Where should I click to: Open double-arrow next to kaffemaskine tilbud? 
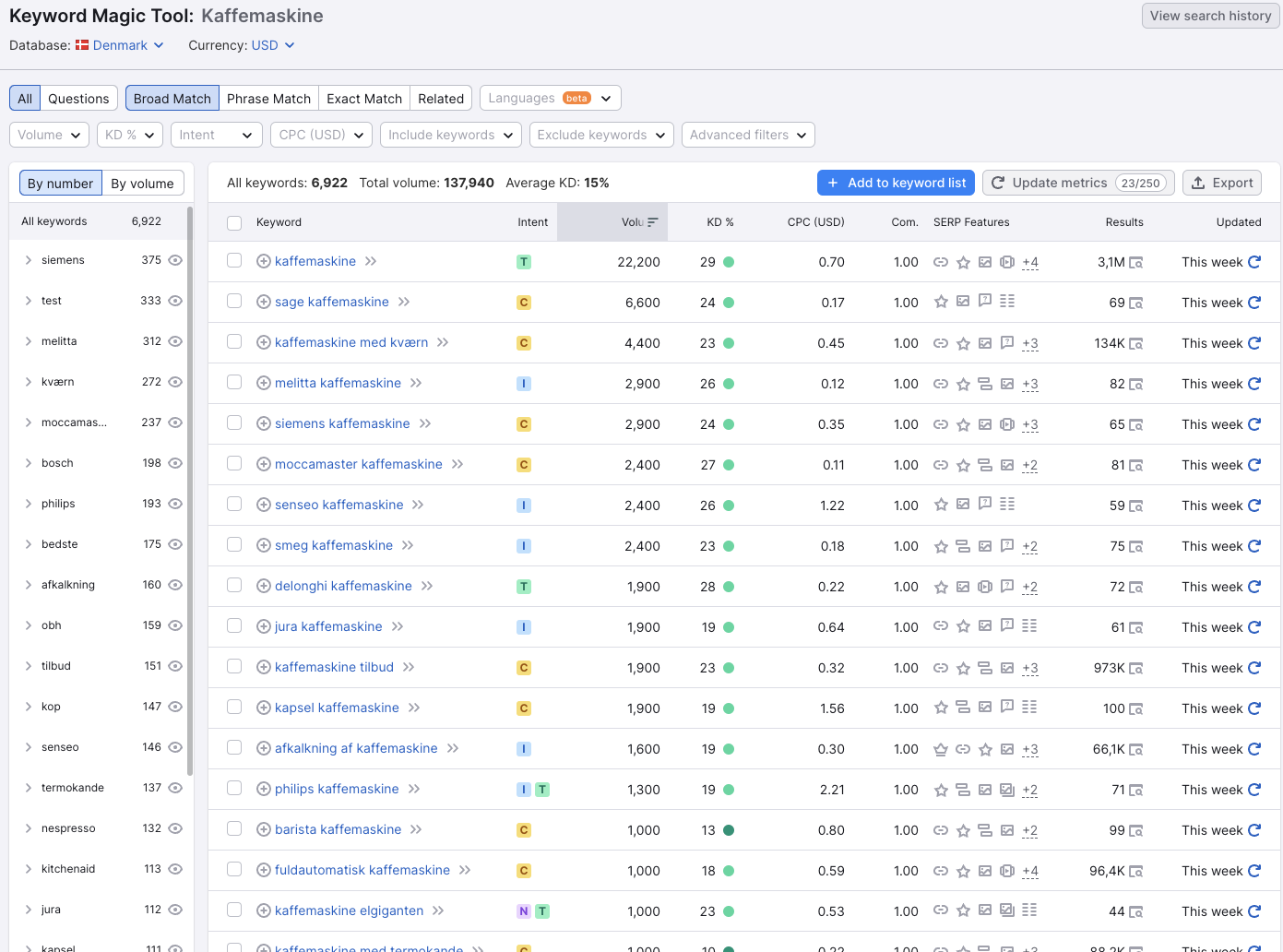tap(409, 667)
